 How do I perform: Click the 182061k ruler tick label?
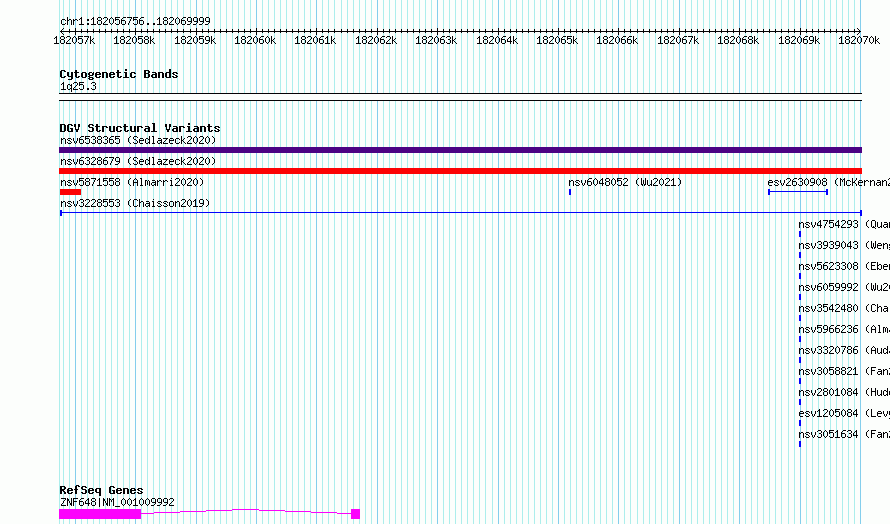[x=315, y=40]
